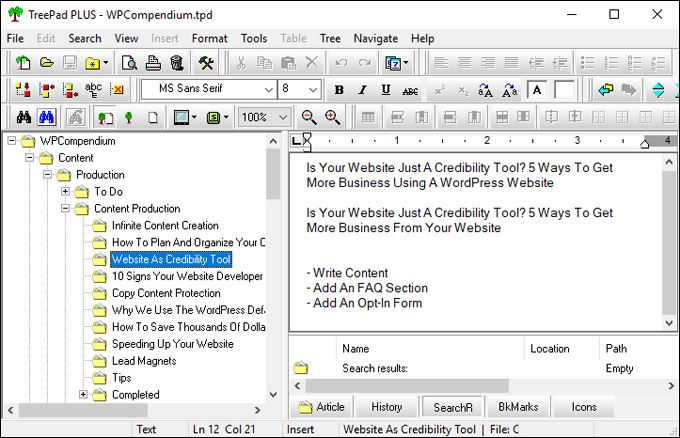680x438 pixels.
Task: Select Copy Content Protection node
Action: [166, 293]
